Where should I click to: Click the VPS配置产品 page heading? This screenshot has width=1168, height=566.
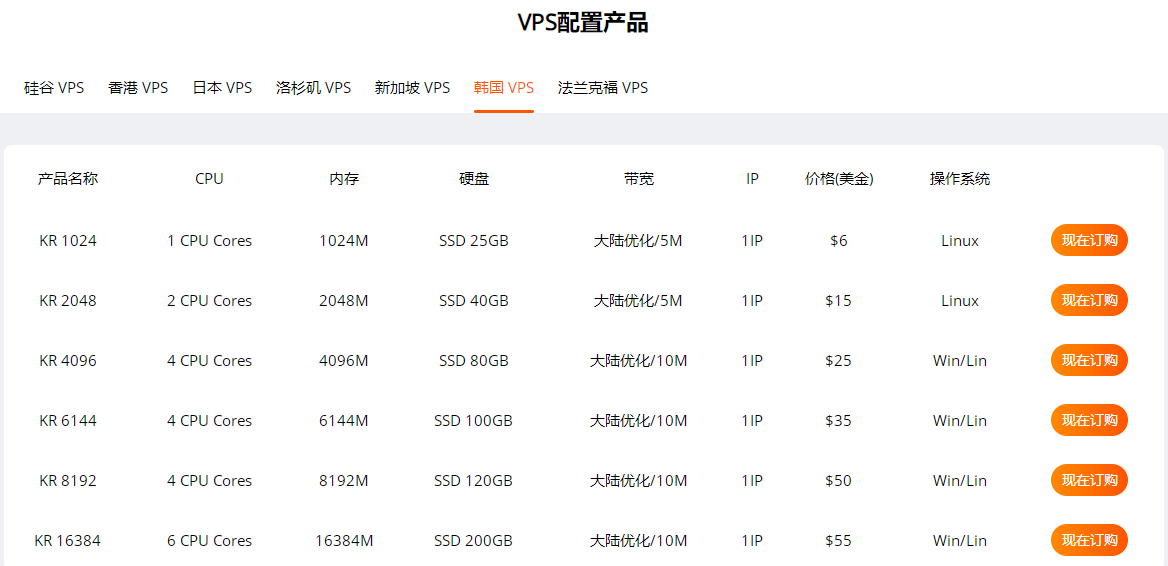583,23
